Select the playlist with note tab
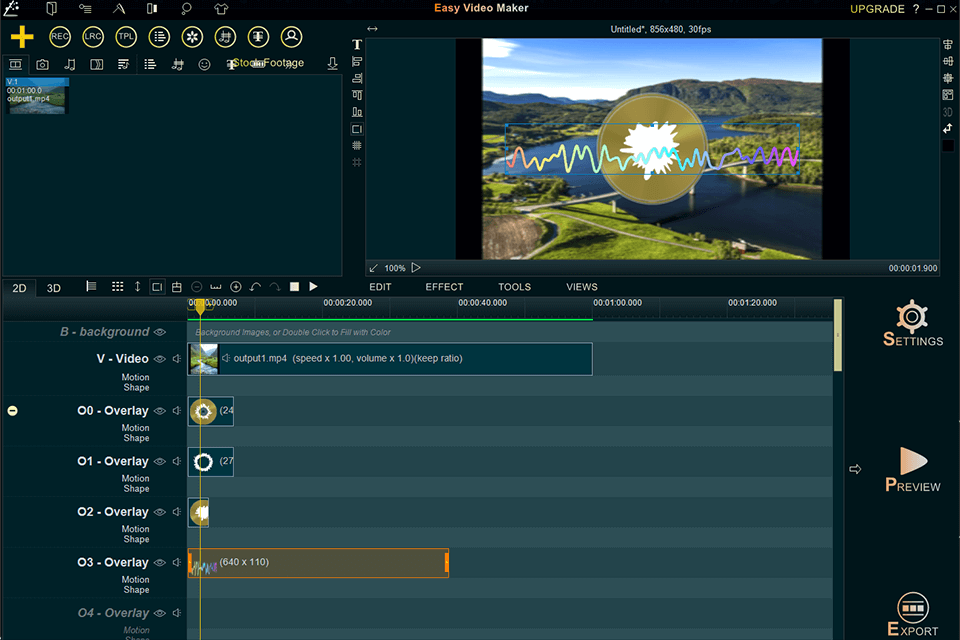Viewport: 960px width, 640px height. pos(124,64)
